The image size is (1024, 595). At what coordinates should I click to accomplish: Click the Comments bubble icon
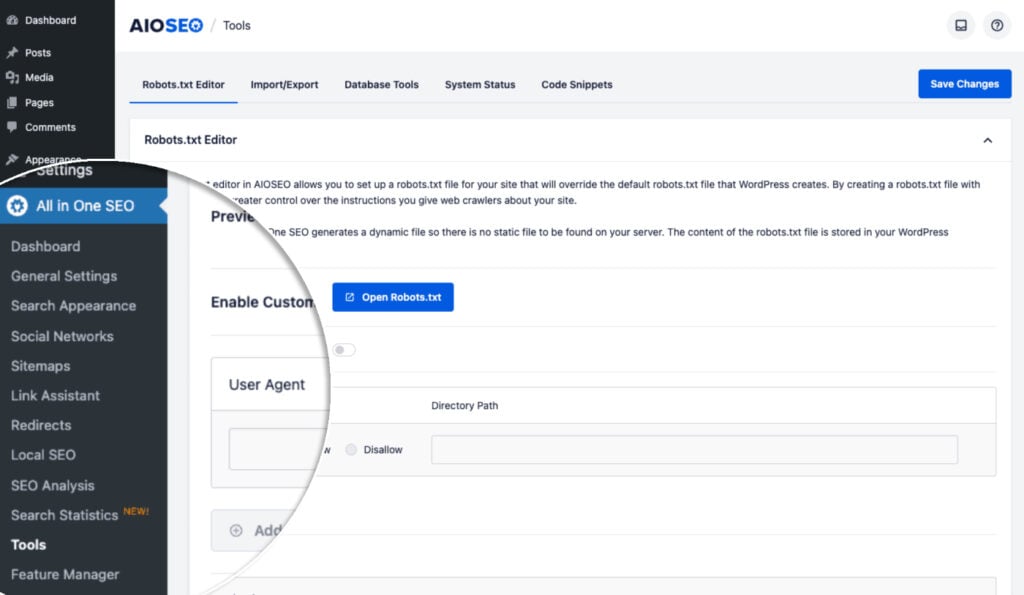12,127
